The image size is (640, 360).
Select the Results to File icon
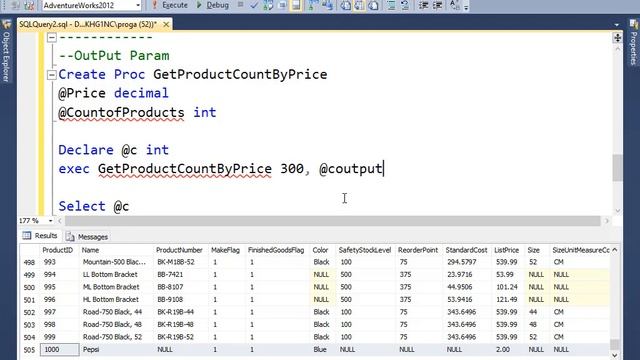373,5
